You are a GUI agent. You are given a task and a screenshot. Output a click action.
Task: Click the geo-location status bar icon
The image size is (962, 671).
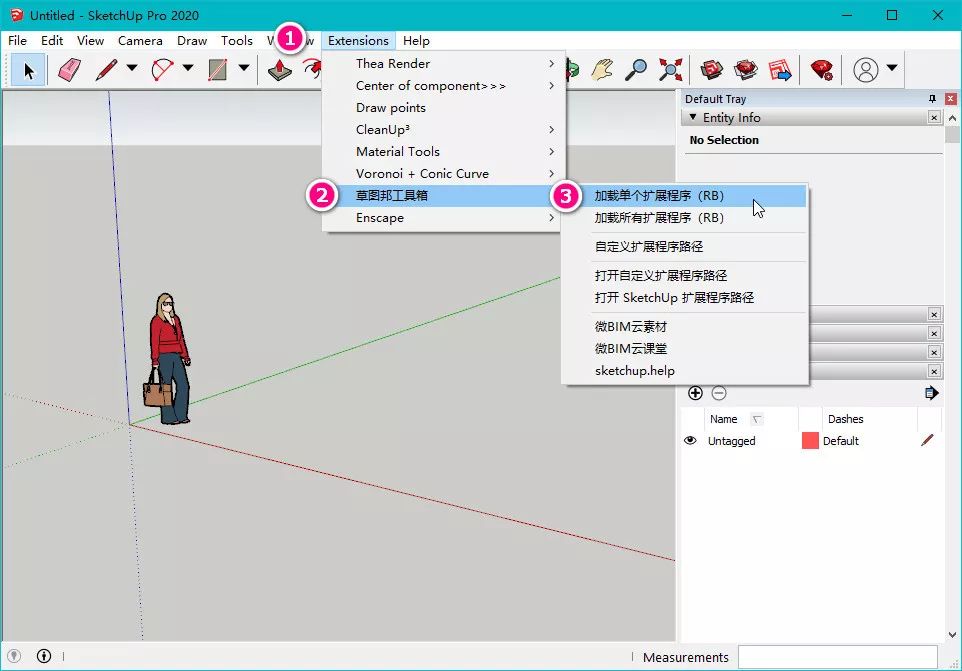(x=13, y=656)
